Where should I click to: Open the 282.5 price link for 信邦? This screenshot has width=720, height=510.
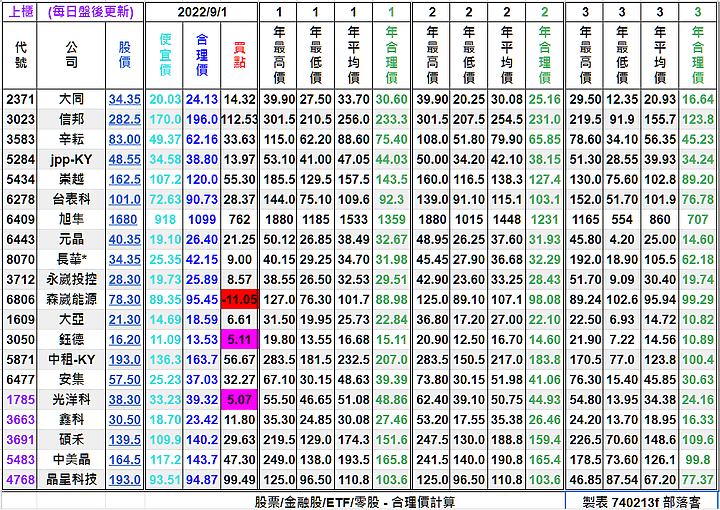[124, 119]
